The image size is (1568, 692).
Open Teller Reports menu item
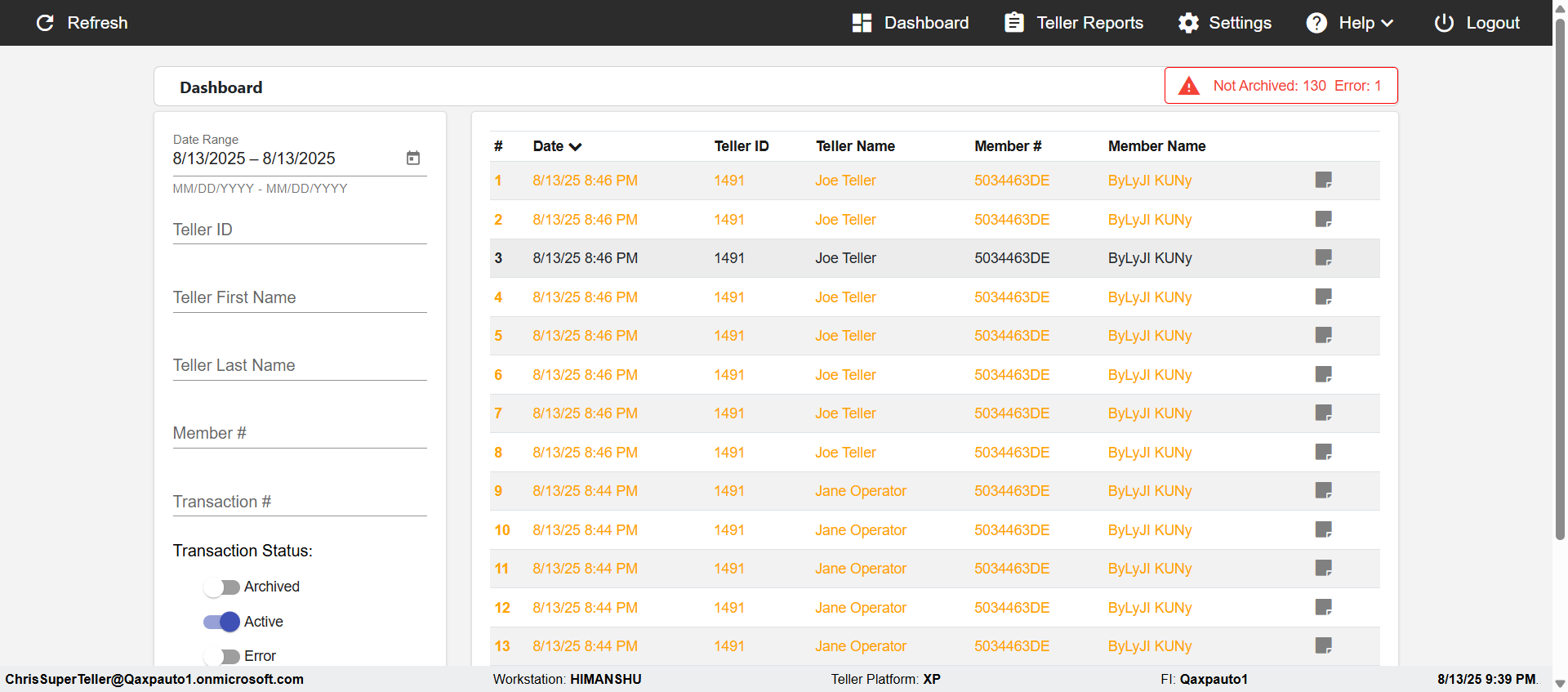(1074, 23)
